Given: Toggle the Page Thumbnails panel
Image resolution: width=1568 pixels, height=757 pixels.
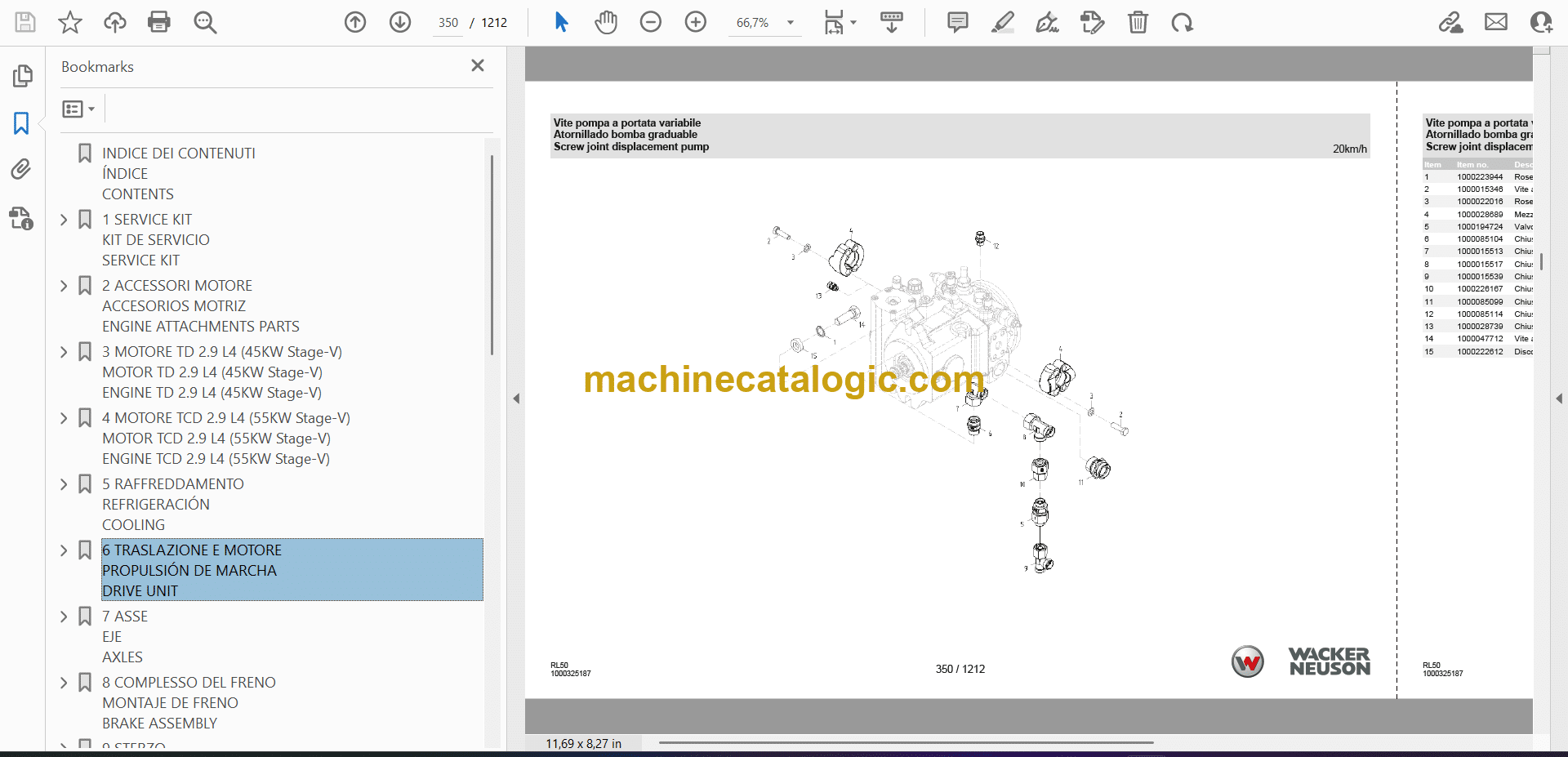Looking at the screenshot, I should point(22,76).
